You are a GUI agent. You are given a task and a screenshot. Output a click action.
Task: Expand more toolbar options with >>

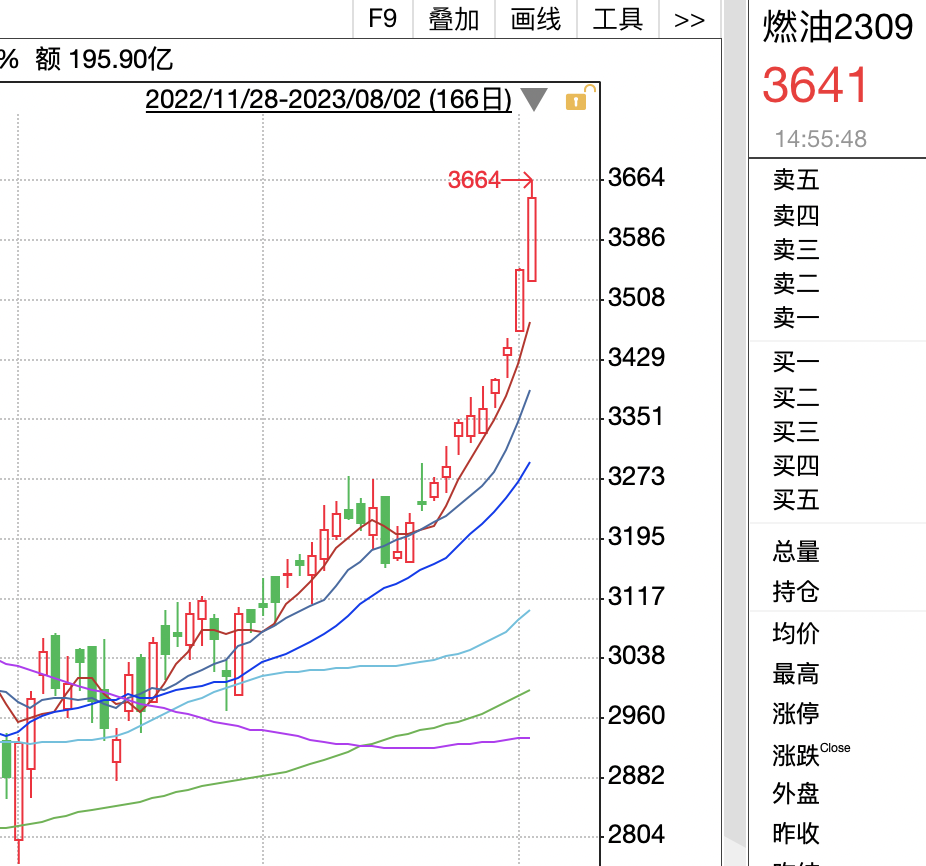pyautogui.click(x=689, y=19)
